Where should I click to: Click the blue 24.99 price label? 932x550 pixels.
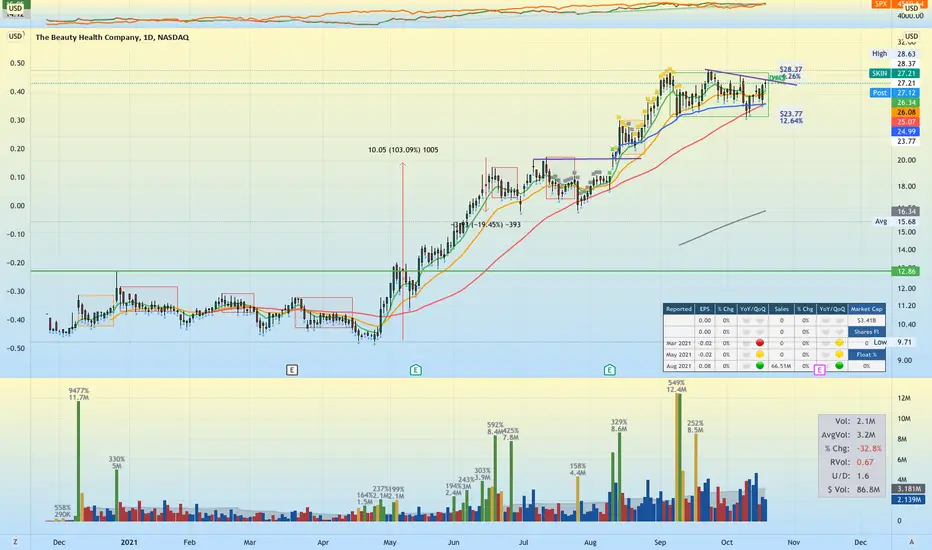[x=906, y=131]
